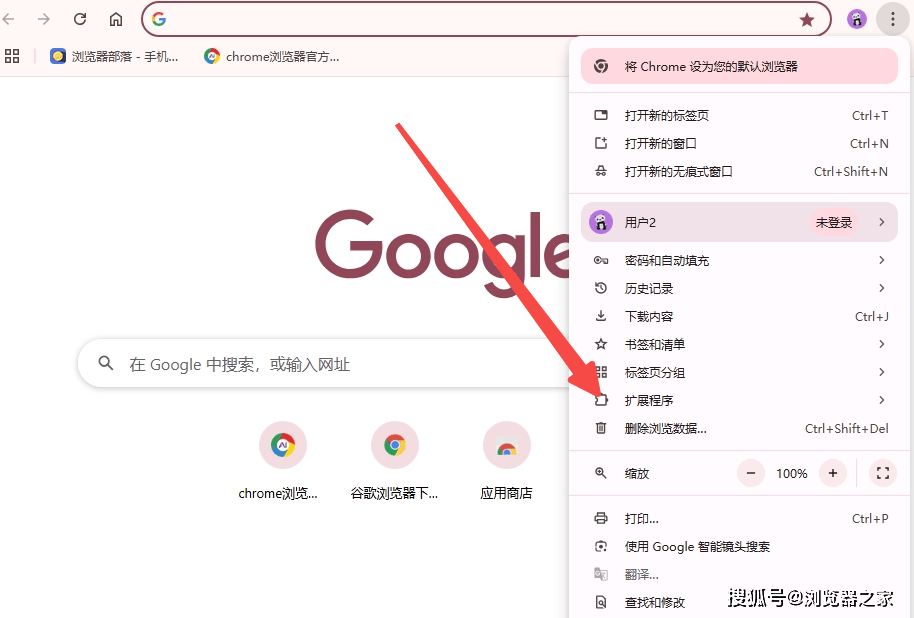Click the magnifier icon in the search box

(x=106, y=363)
